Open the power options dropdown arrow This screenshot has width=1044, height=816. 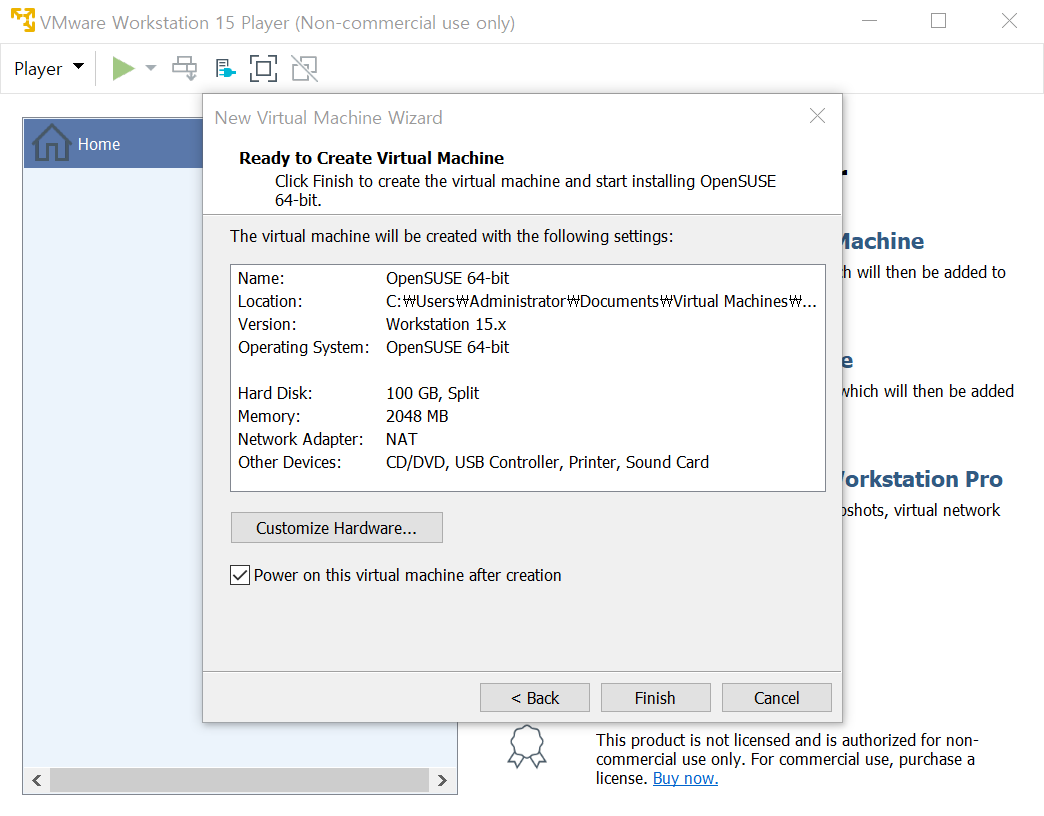[150, 68]
